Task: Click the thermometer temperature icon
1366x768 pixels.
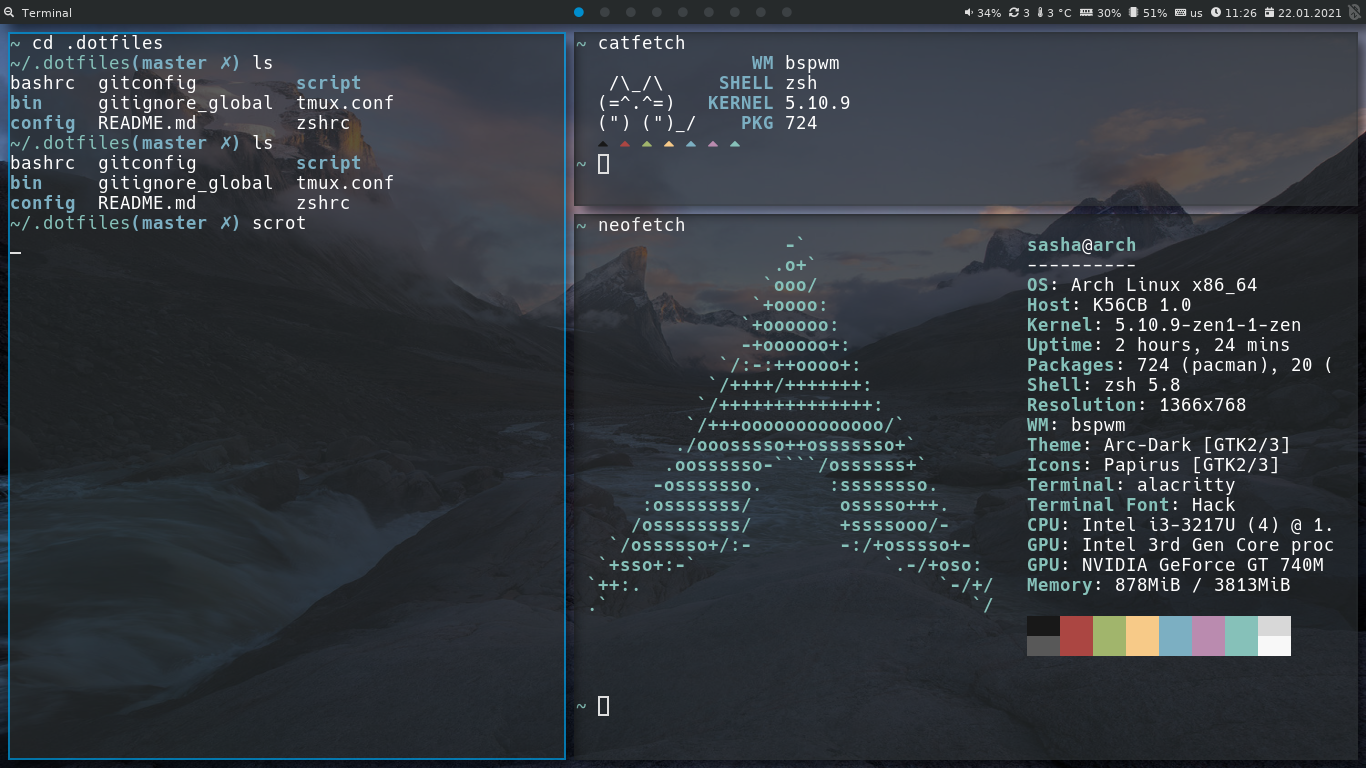Action: pyautogui.click(x=1041, y=13)
